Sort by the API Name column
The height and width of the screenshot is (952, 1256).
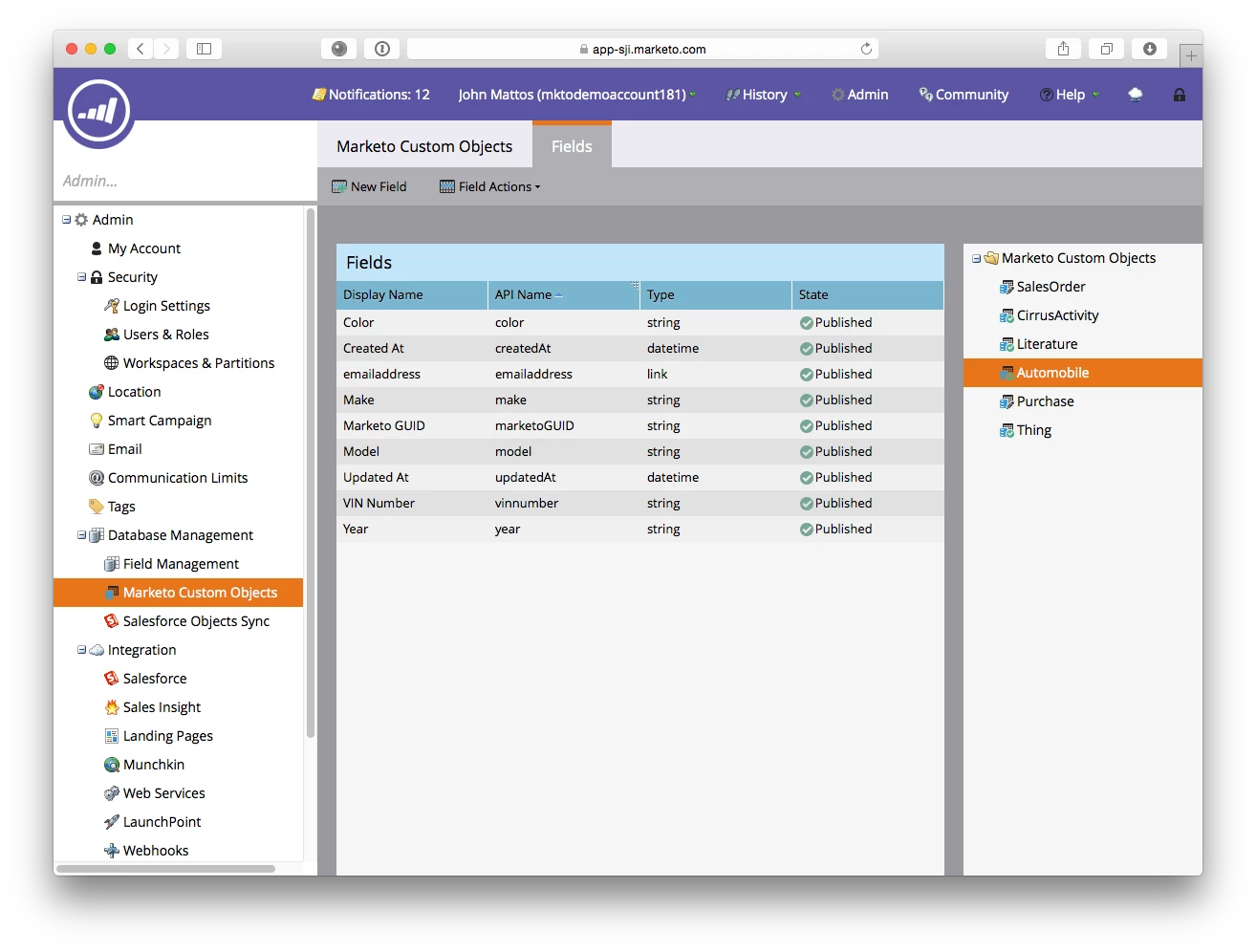[x=564, y=295]
